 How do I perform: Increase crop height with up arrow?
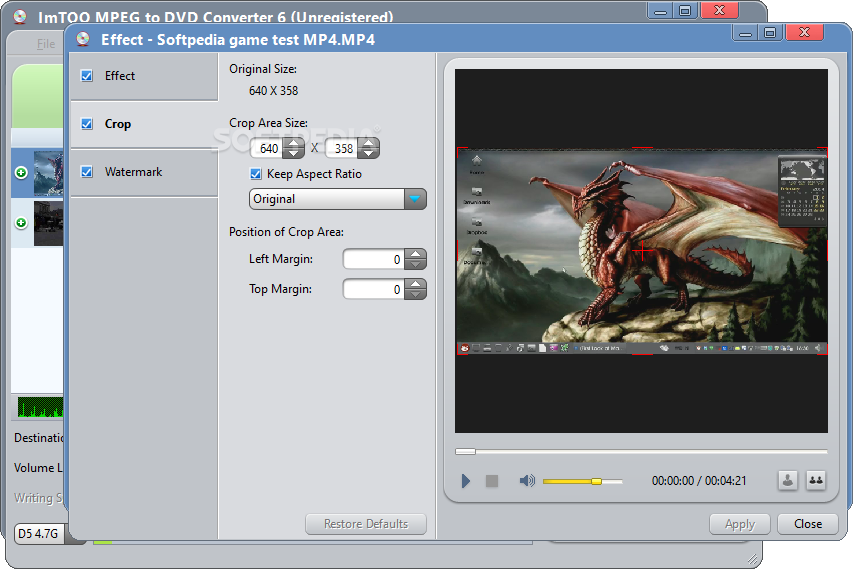coord(369,144)
